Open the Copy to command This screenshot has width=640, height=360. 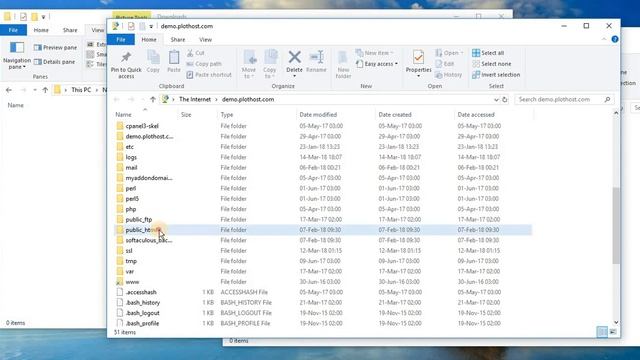(270, 64)
